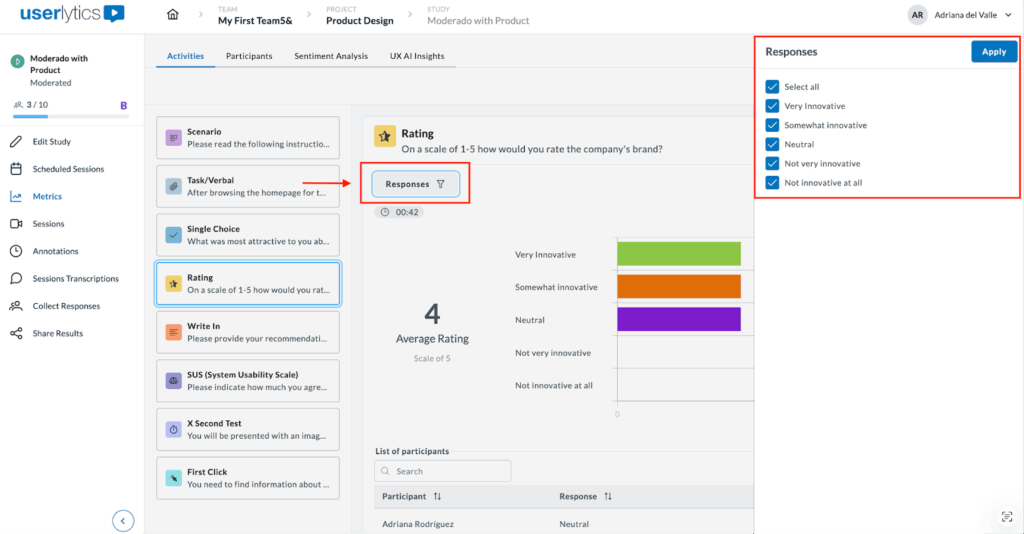This screenshot has width=1024, height=534.
Task: Click the Collect Responses people icon
Action: tap(16, 306)
